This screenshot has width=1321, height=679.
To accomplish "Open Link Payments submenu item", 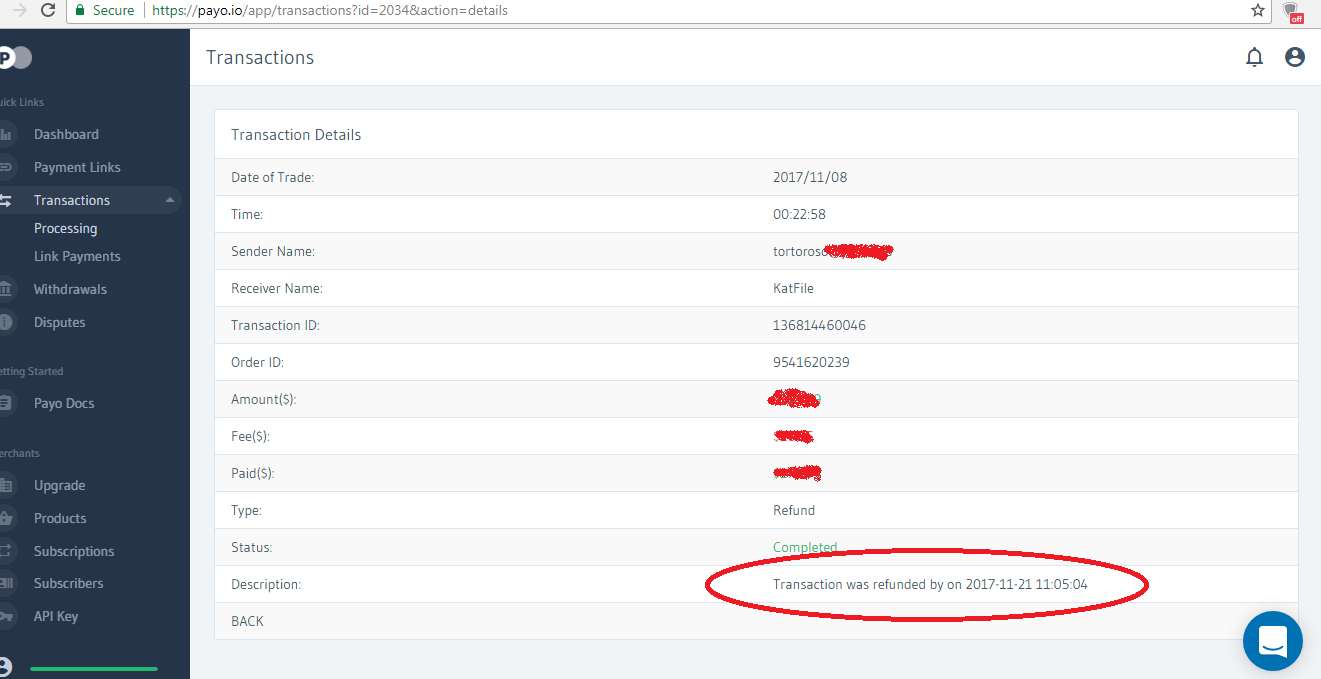I will 77,256.
